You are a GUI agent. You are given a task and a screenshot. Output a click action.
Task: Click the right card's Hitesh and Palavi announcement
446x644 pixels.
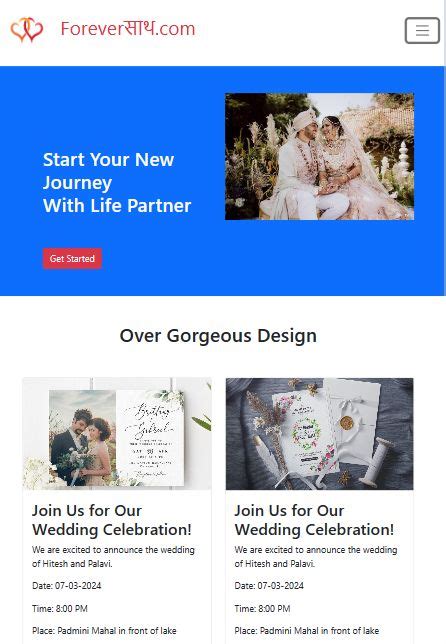(316, 557)
